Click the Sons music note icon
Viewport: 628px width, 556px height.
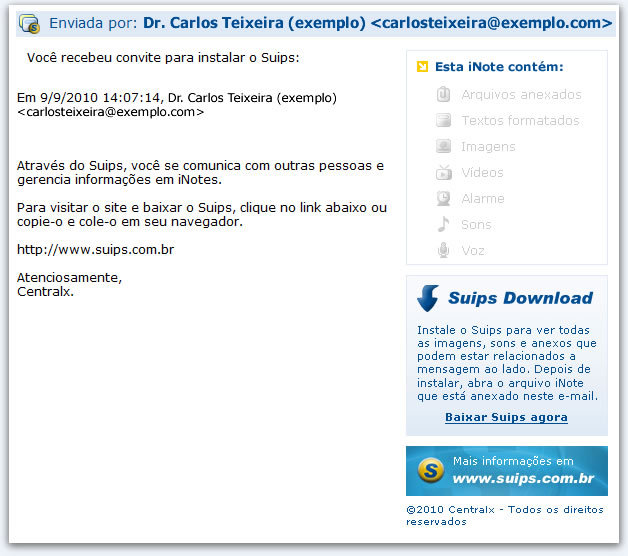click(443, 224)
